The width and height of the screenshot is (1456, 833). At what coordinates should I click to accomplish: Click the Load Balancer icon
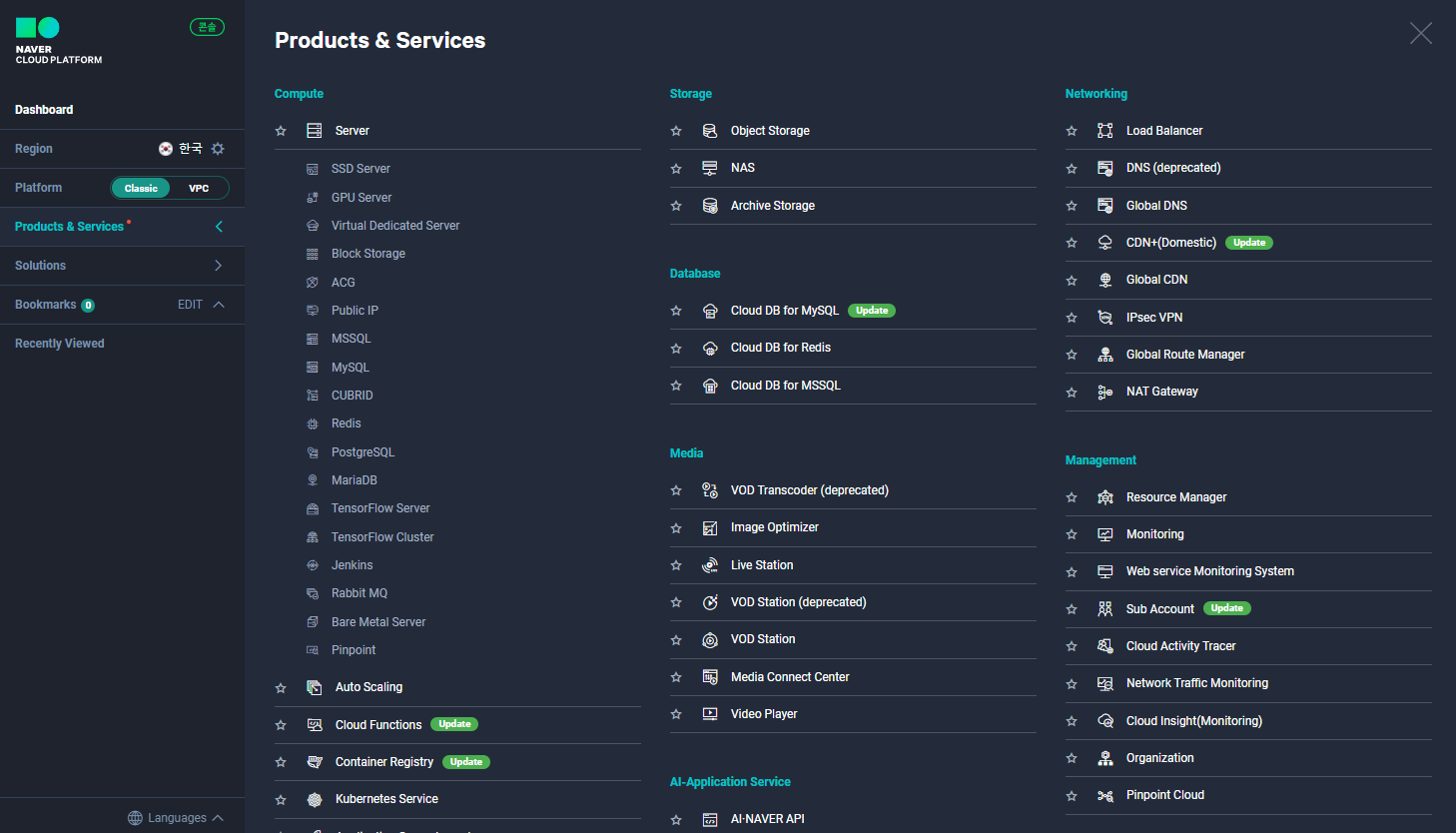point(1105,131)
